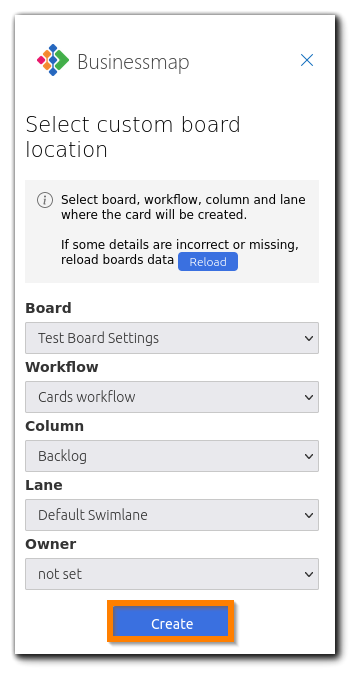Image resolution: width=362 pixels, height=681 pixels.
Task: Click the Lane field label
Action: pos(43,485)
